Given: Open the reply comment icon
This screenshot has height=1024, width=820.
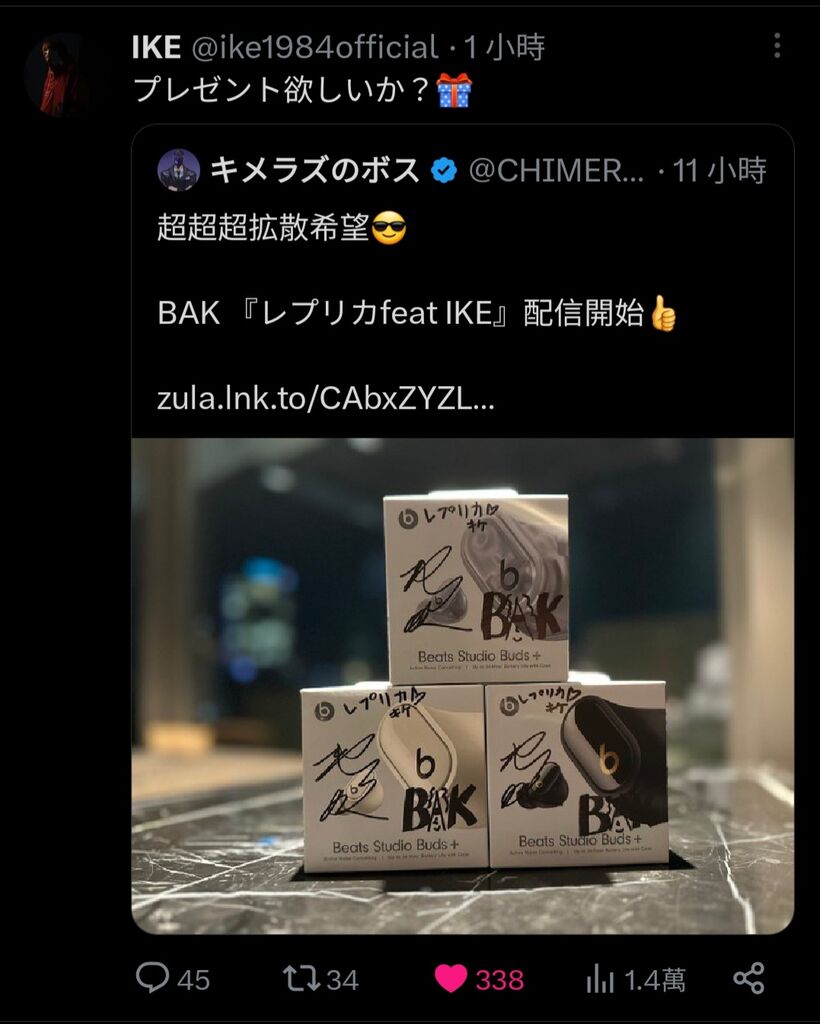Looking at the screenshot, I should (x=152, y=978).
